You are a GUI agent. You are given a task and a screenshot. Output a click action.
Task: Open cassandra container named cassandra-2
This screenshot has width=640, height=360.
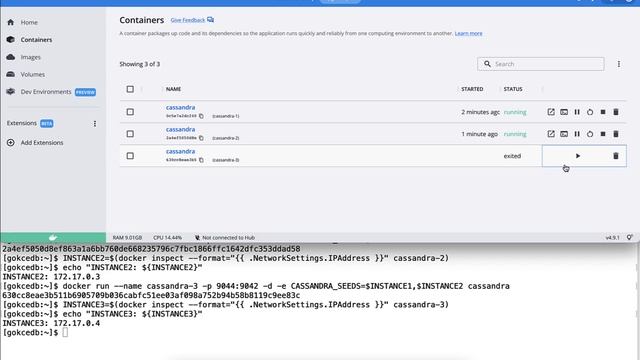point(180,129)
